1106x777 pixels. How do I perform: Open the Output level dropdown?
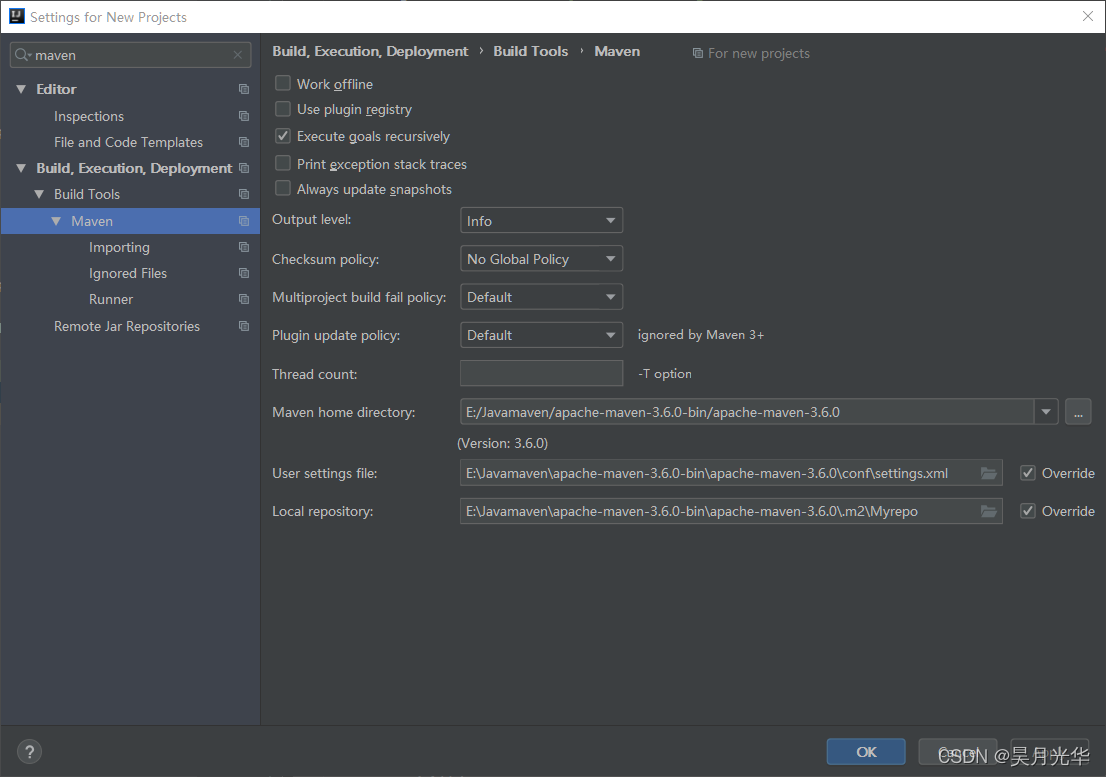tap(541, 221)
